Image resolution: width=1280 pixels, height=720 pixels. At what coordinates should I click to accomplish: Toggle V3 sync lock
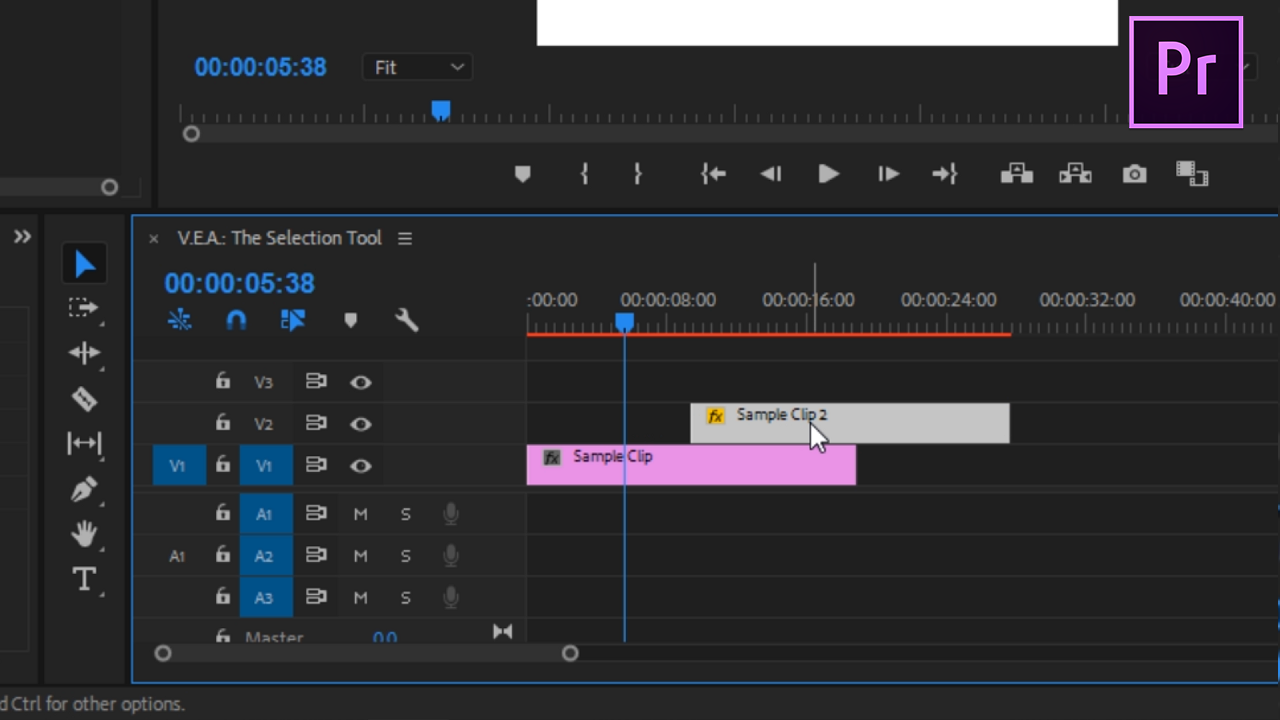pos(316,381)
